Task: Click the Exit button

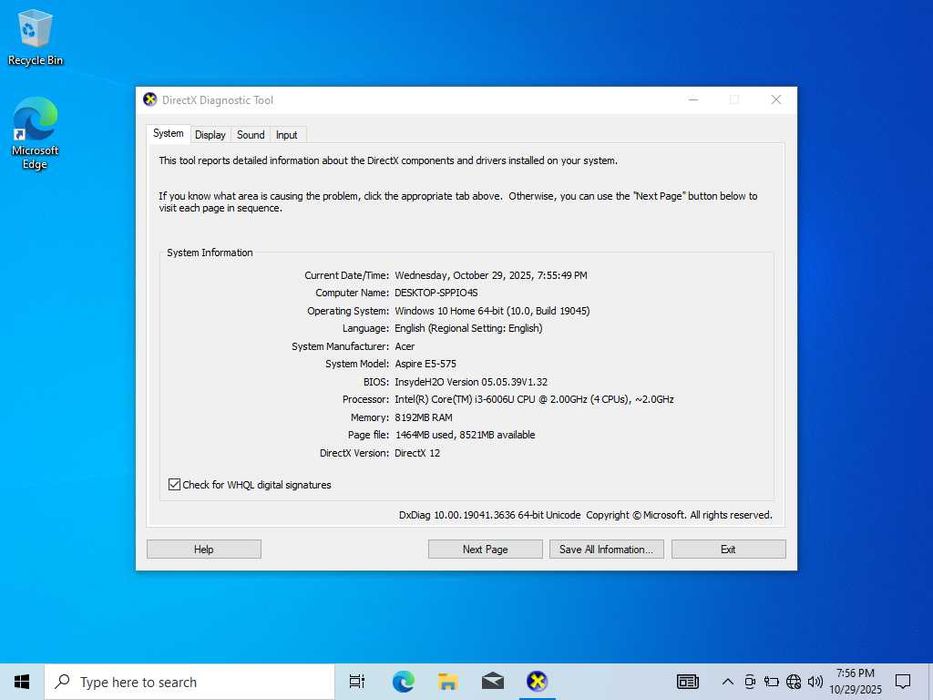Action: pos(728,549)
